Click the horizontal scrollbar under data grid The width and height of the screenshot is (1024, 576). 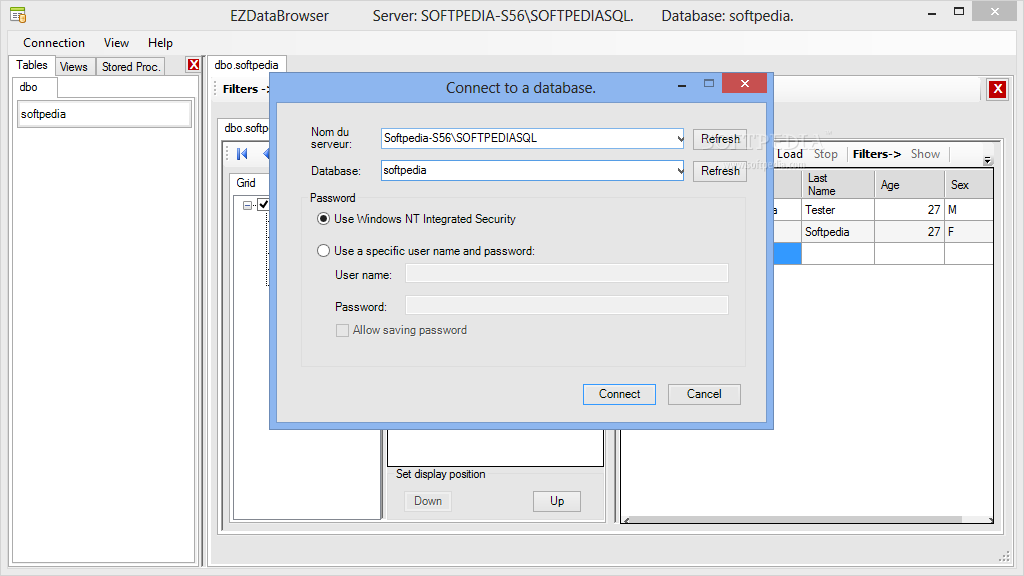click(x=808, y=520)
